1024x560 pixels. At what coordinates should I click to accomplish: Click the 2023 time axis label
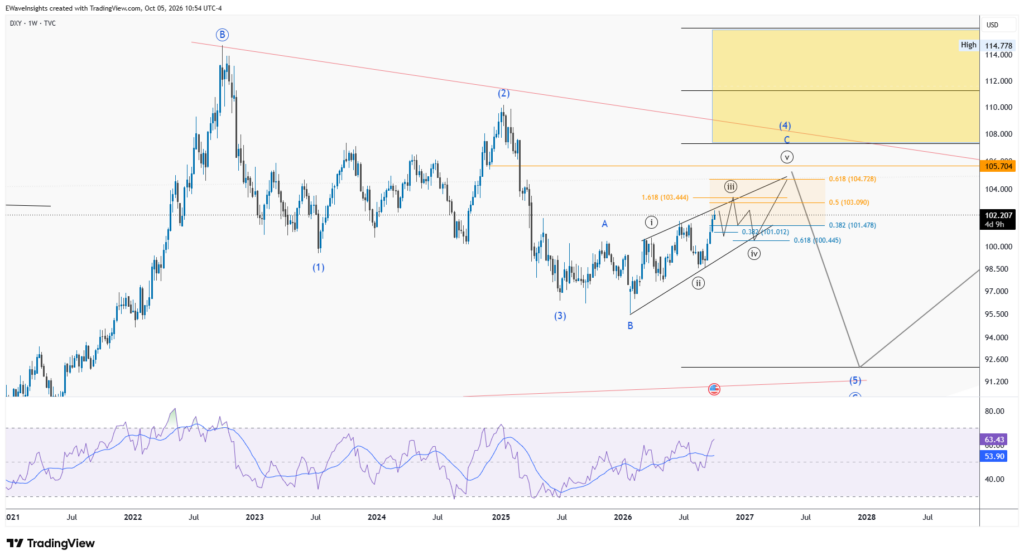[x=255, y=517]
